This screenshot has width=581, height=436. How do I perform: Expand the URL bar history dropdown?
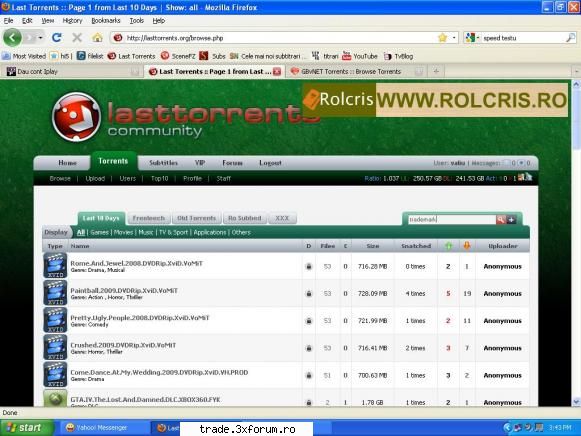pos(454,37)
